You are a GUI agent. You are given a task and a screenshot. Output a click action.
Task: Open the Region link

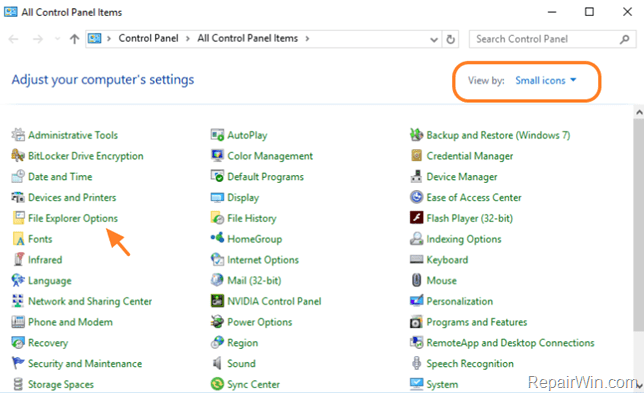pyautogui.click(x=242, y=343)
